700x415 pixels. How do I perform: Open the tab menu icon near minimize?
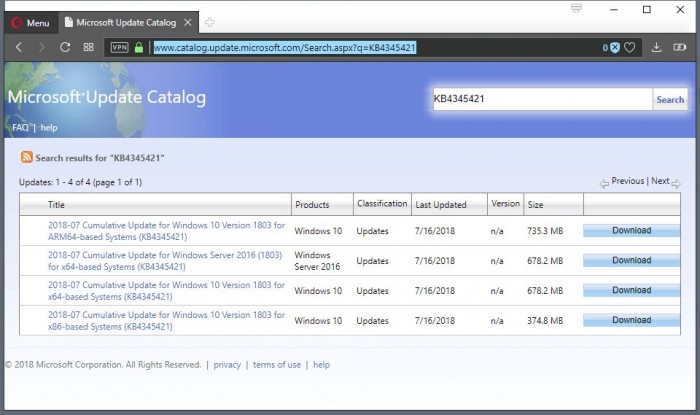(576, 8)
